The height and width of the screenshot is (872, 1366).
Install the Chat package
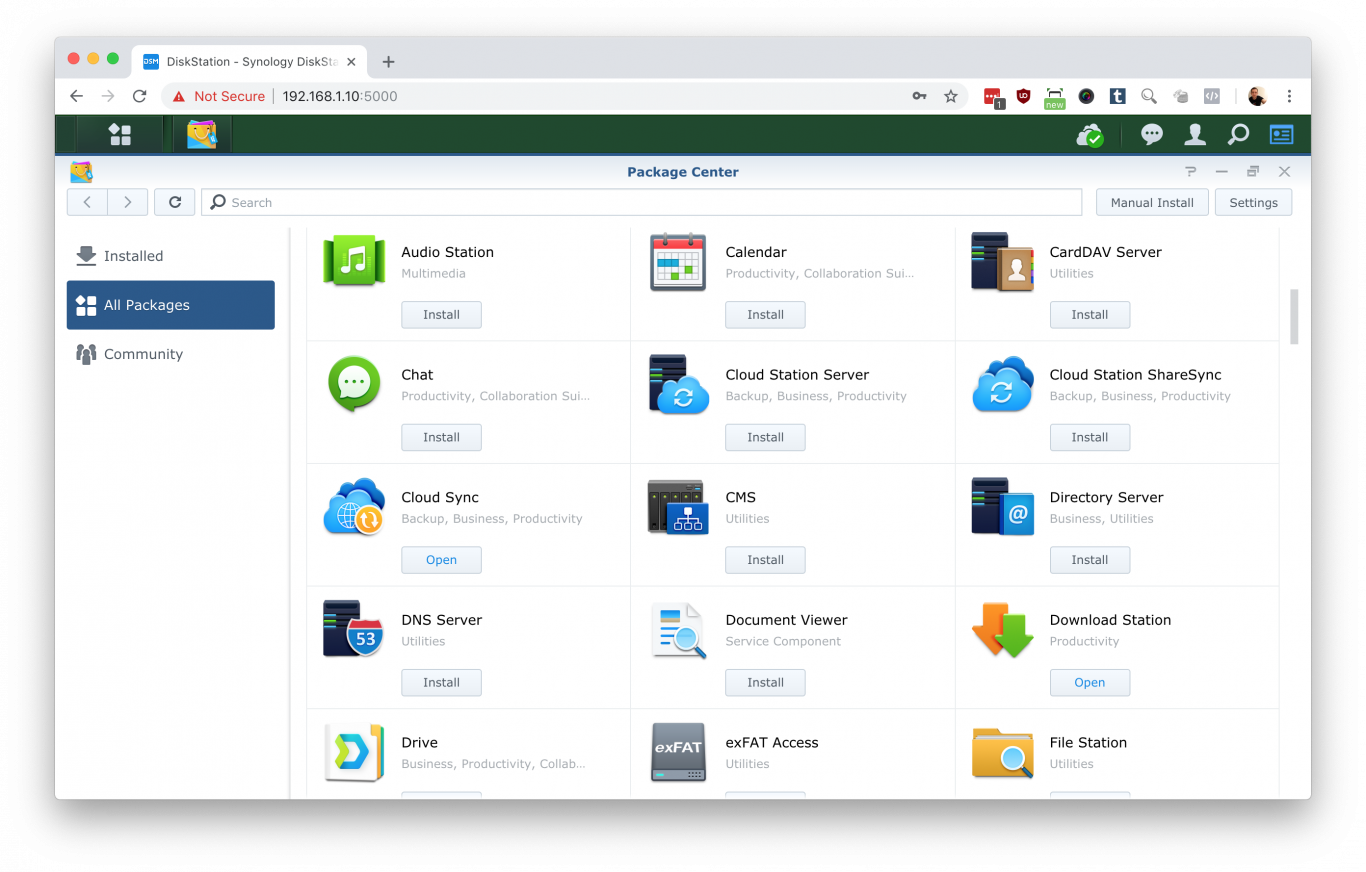(441, 437)
